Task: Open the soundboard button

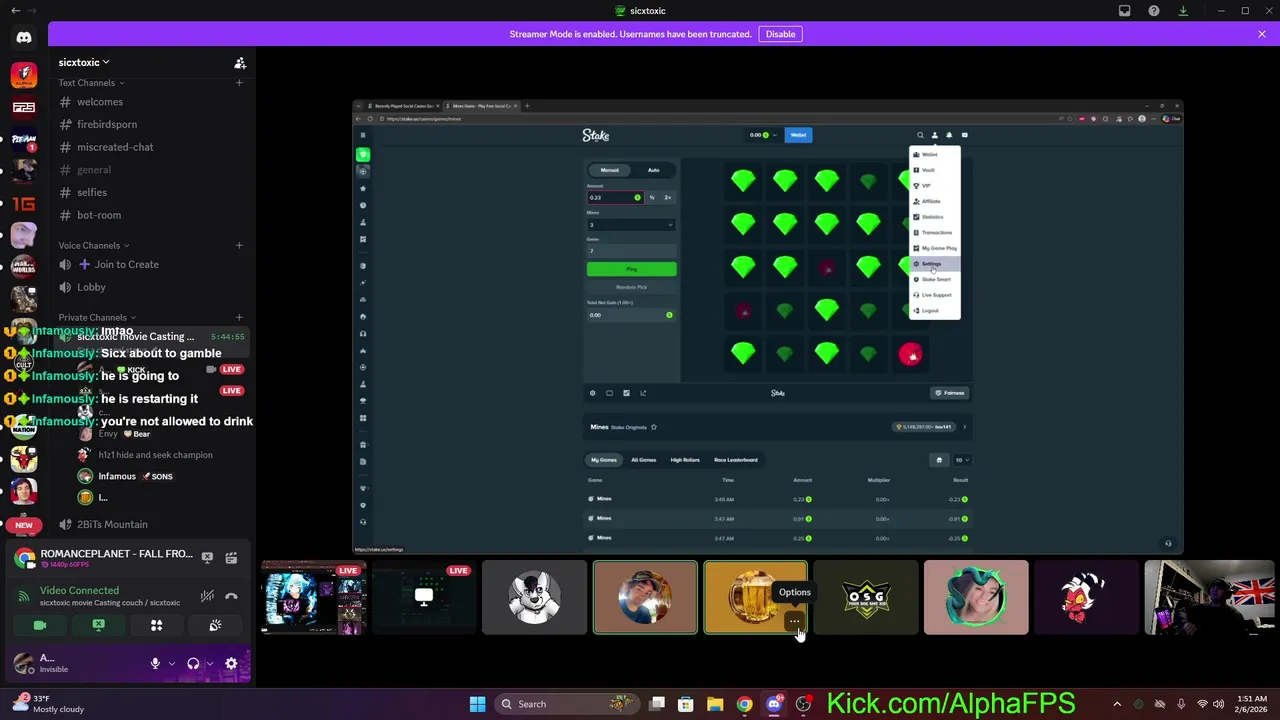Action: (215, 625)
